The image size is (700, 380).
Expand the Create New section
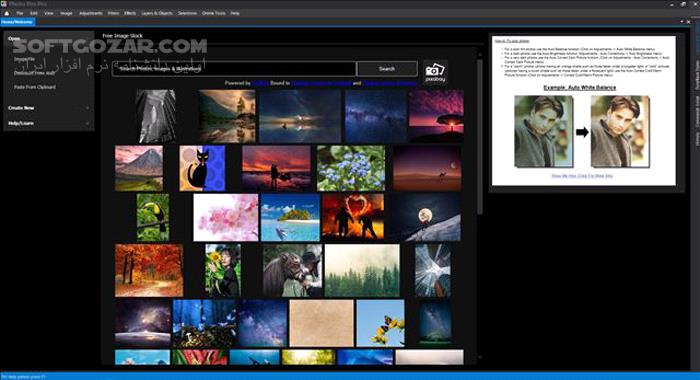tap(49, 108)
